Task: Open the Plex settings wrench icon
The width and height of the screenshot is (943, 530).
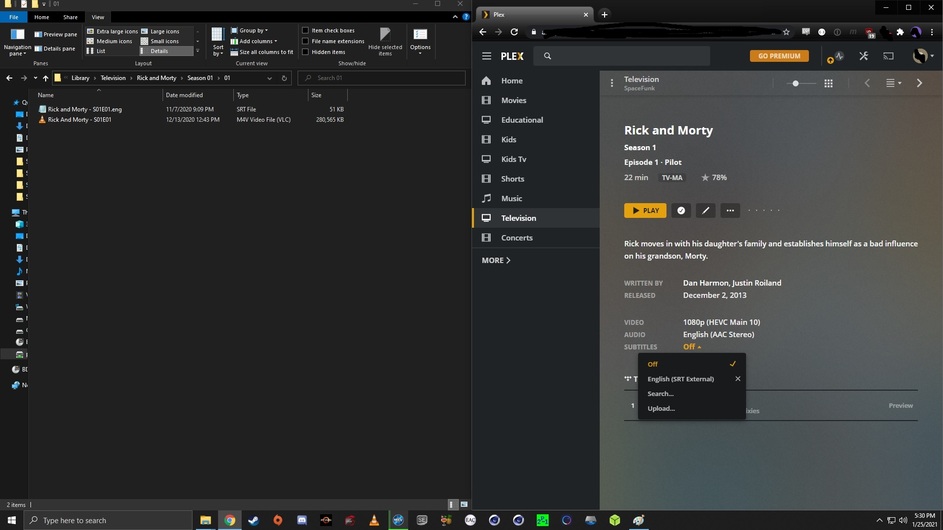Action: tap(863, 56)
